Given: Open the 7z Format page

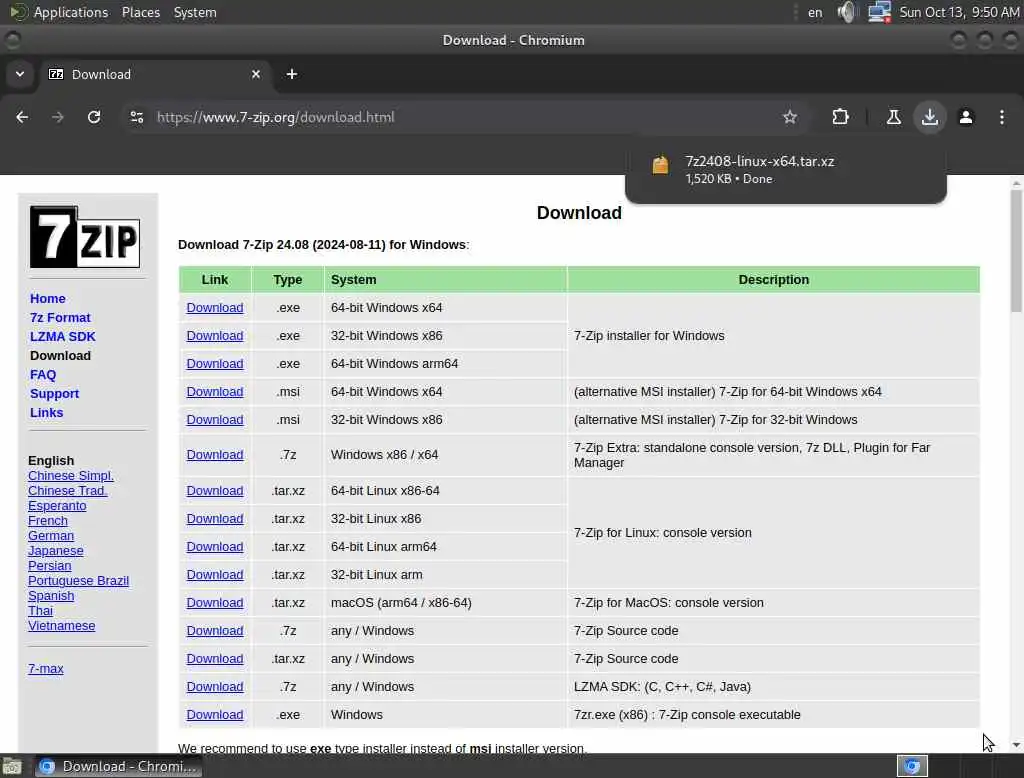Looking at the screenshot, I should [x=60, y=317].
